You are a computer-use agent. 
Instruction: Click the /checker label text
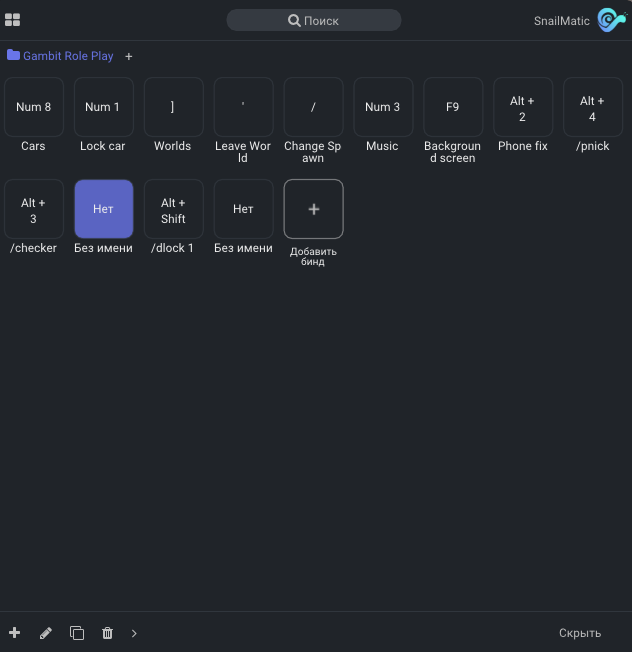(33, 248)
